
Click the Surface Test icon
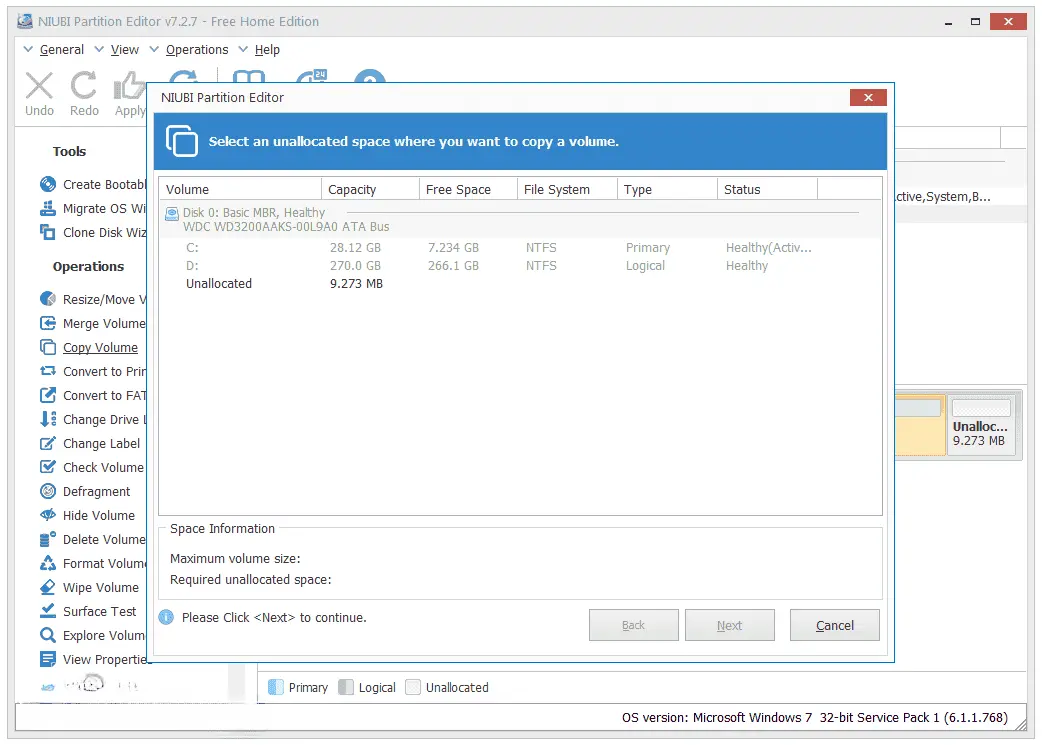pos(48,611)
